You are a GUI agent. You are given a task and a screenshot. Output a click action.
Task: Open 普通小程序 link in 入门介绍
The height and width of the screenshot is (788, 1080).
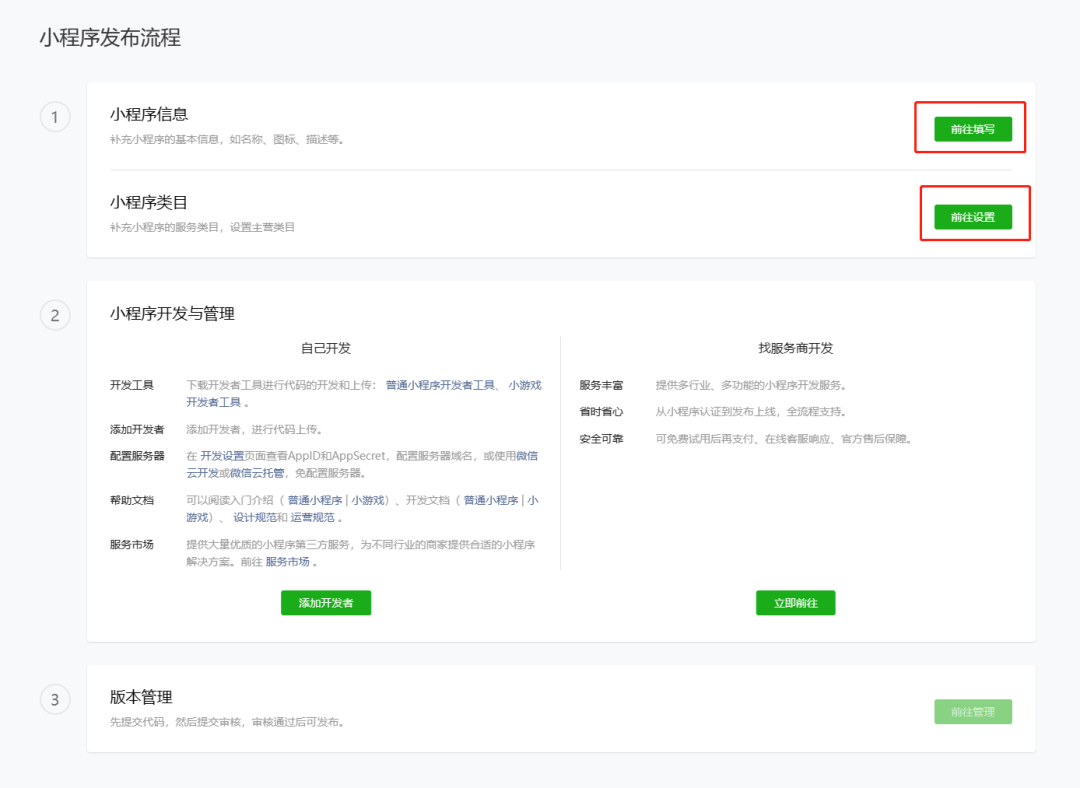click(315, 500)
